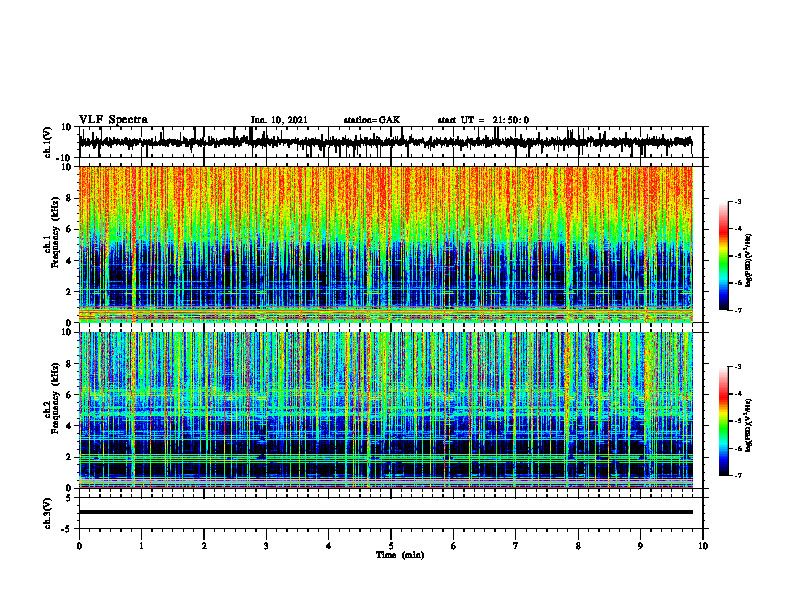Click time axis tick label 2
The image size is (792, 612).
204,546
